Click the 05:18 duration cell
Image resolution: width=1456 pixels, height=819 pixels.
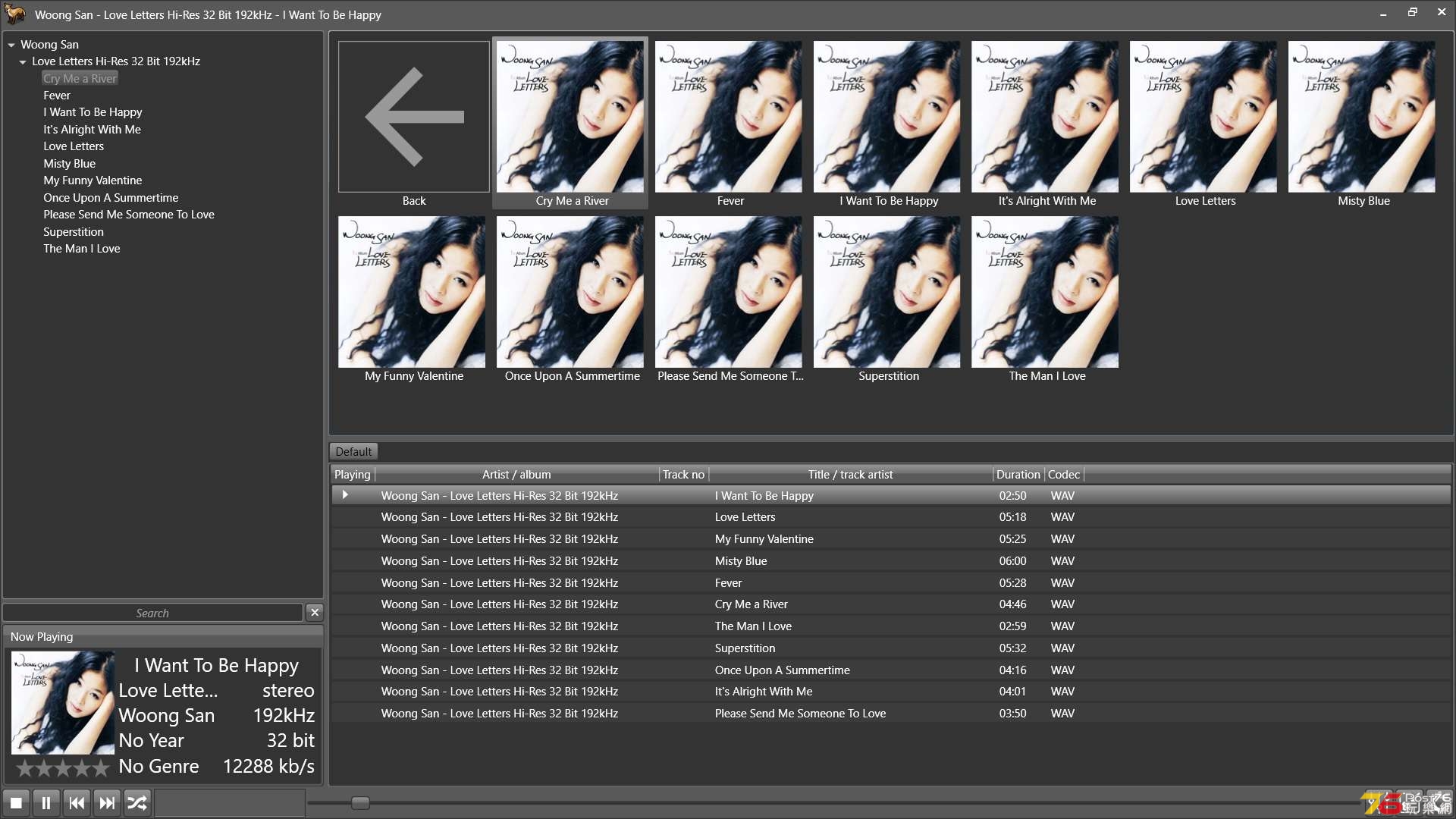[x=1012, y=517]
